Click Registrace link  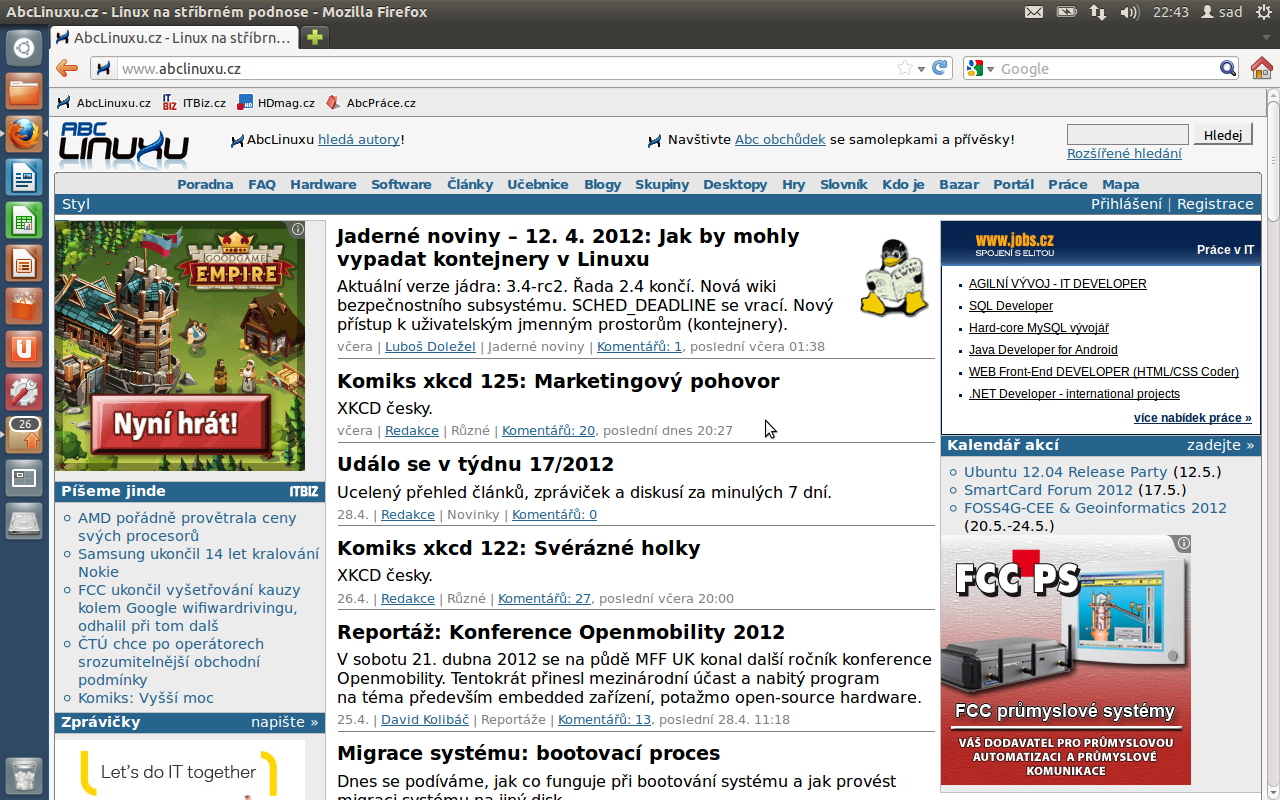(1215, 204)
